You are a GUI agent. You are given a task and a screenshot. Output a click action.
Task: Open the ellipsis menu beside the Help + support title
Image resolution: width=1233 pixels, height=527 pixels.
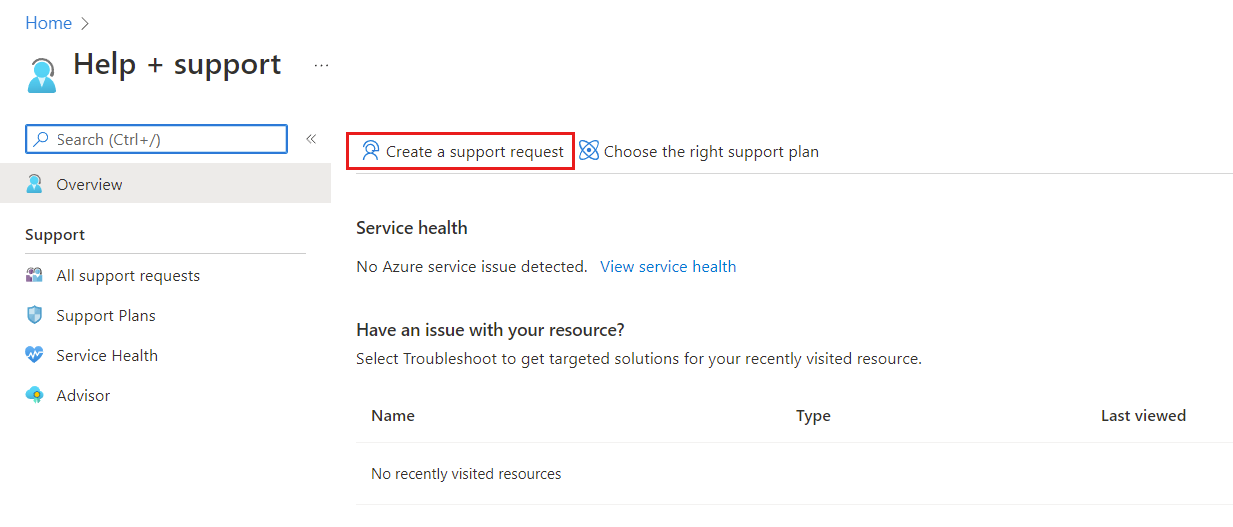tap(321, 65)
